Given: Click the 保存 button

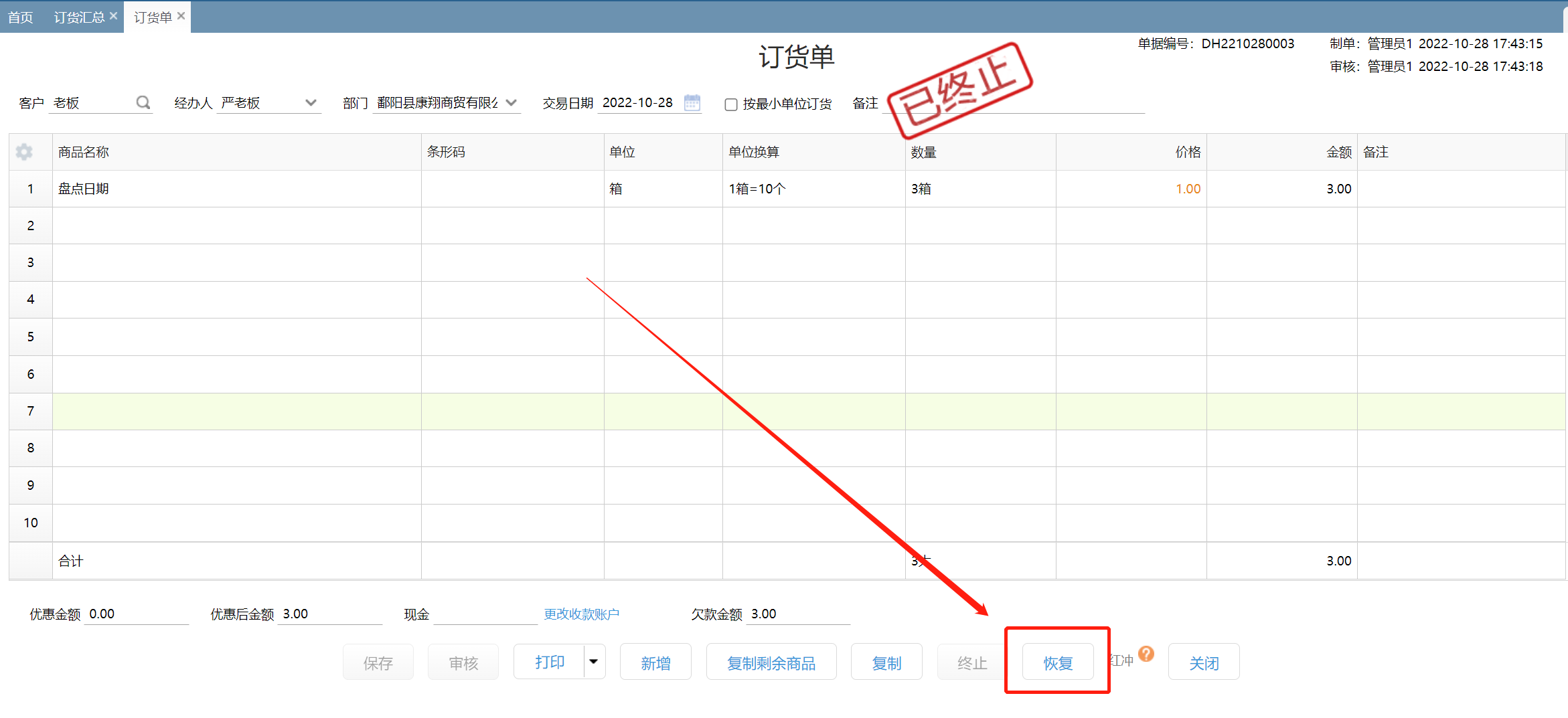Looking at the screenshot, I should (378, 662).
